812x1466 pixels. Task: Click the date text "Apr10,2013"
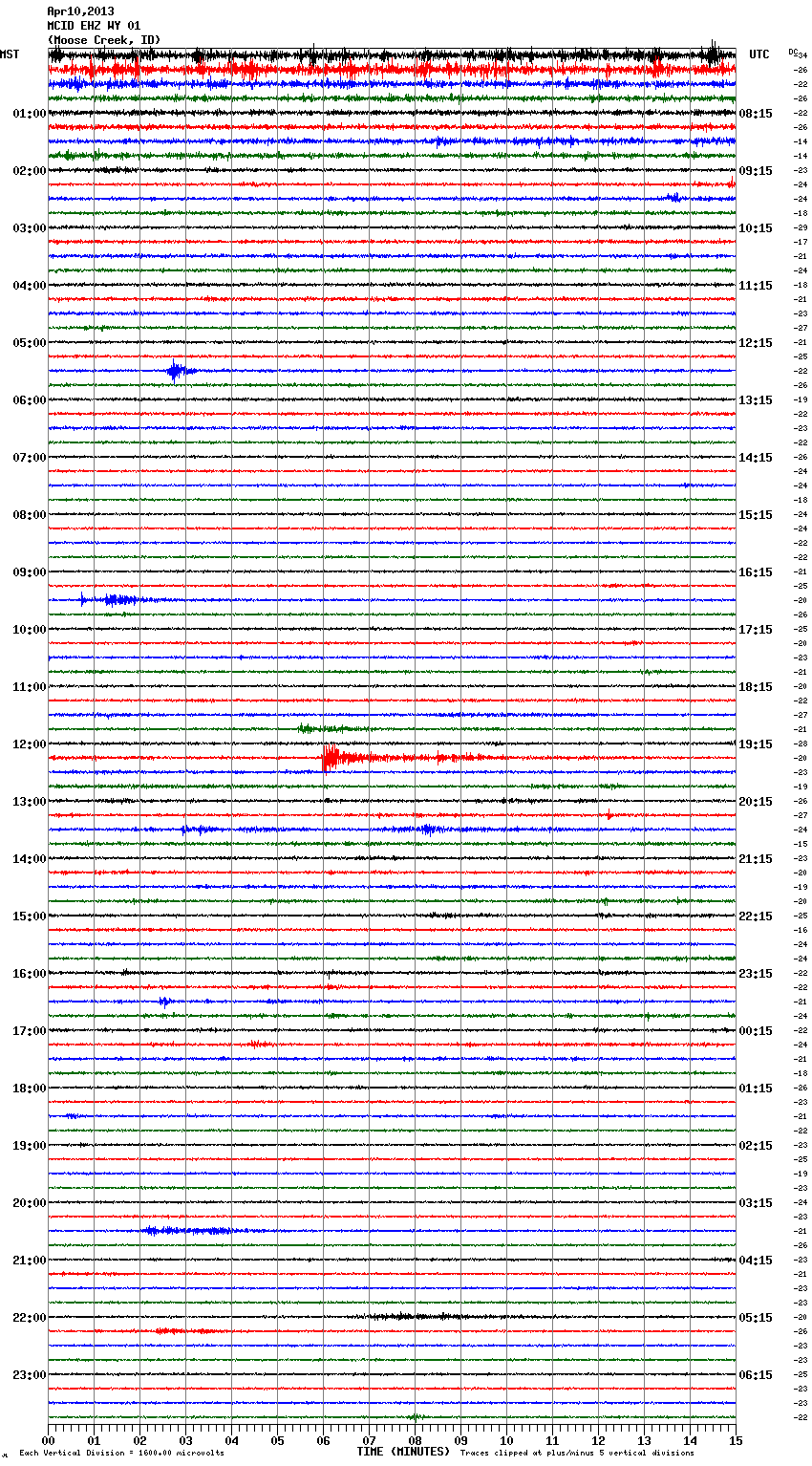pos(80,11)
